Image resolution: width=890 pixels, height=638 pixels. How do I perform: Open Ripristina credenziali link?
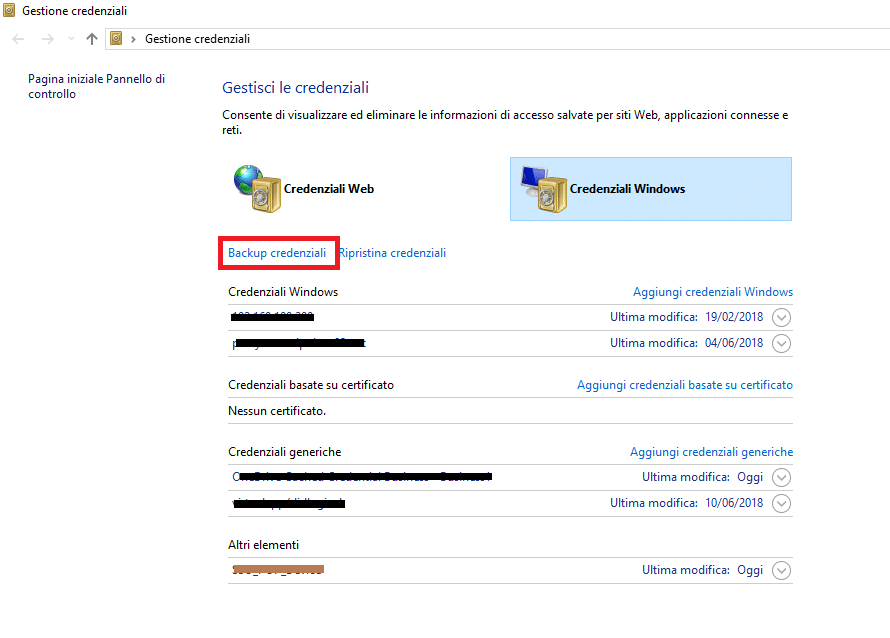click(x=392, y=253)
